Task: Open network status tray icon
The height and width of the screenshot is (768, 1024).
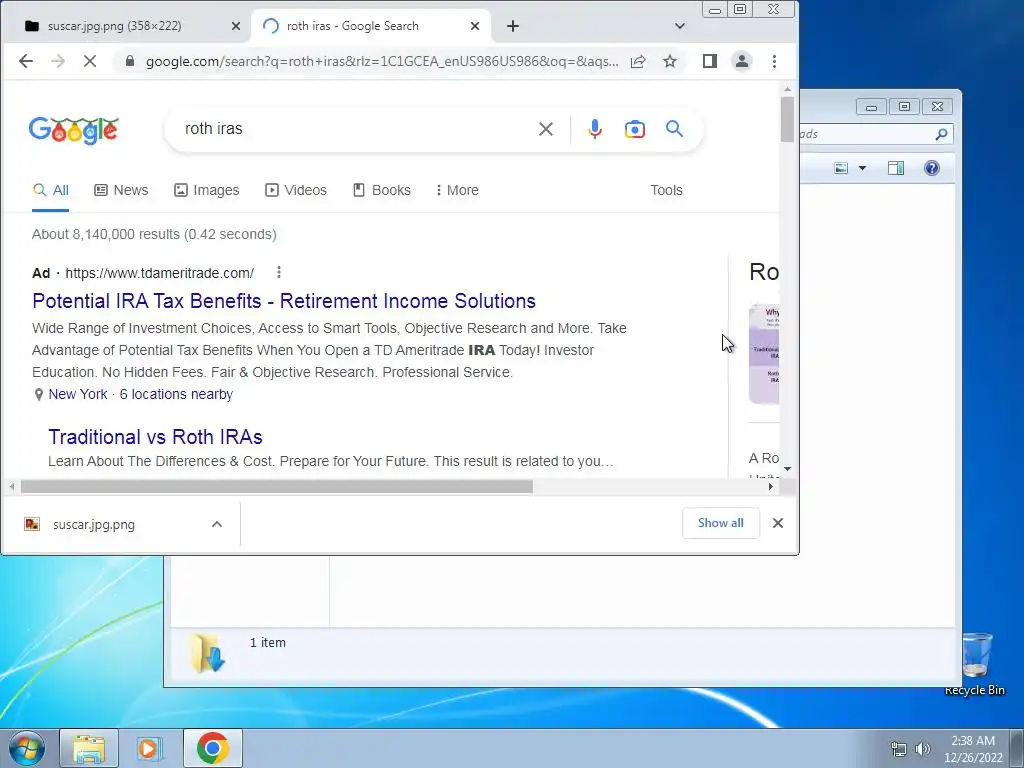Action: pos(899,749)
